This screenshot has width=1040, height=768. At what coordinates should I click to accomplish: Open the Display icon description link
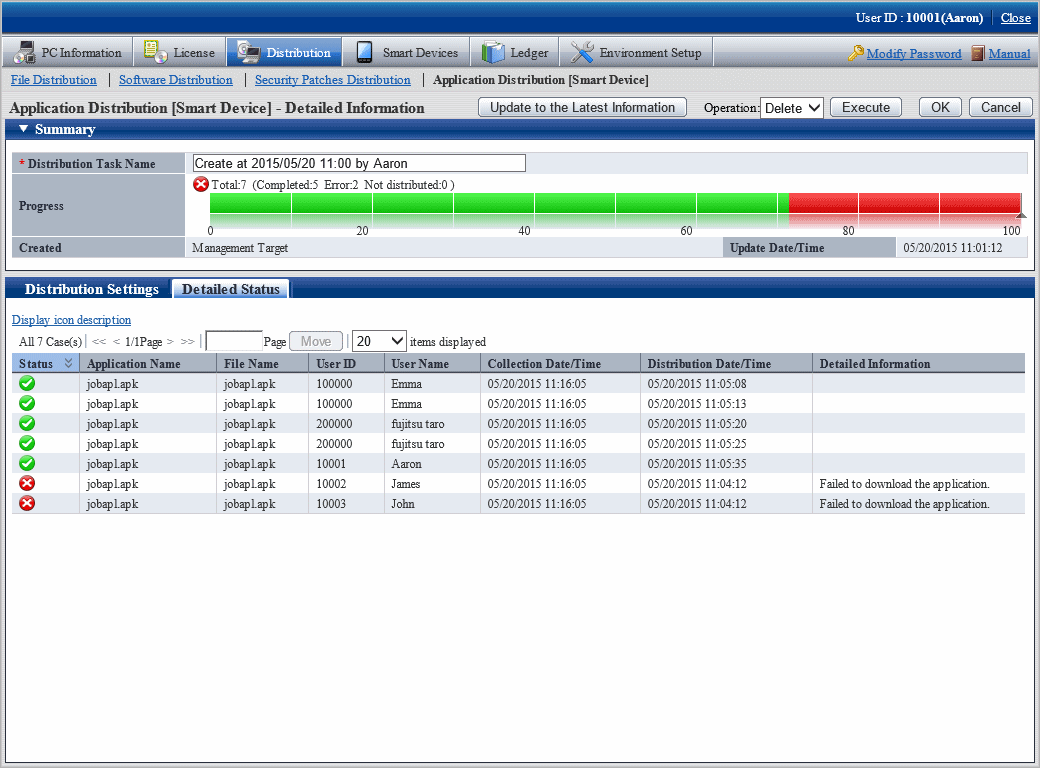(71, 320)
